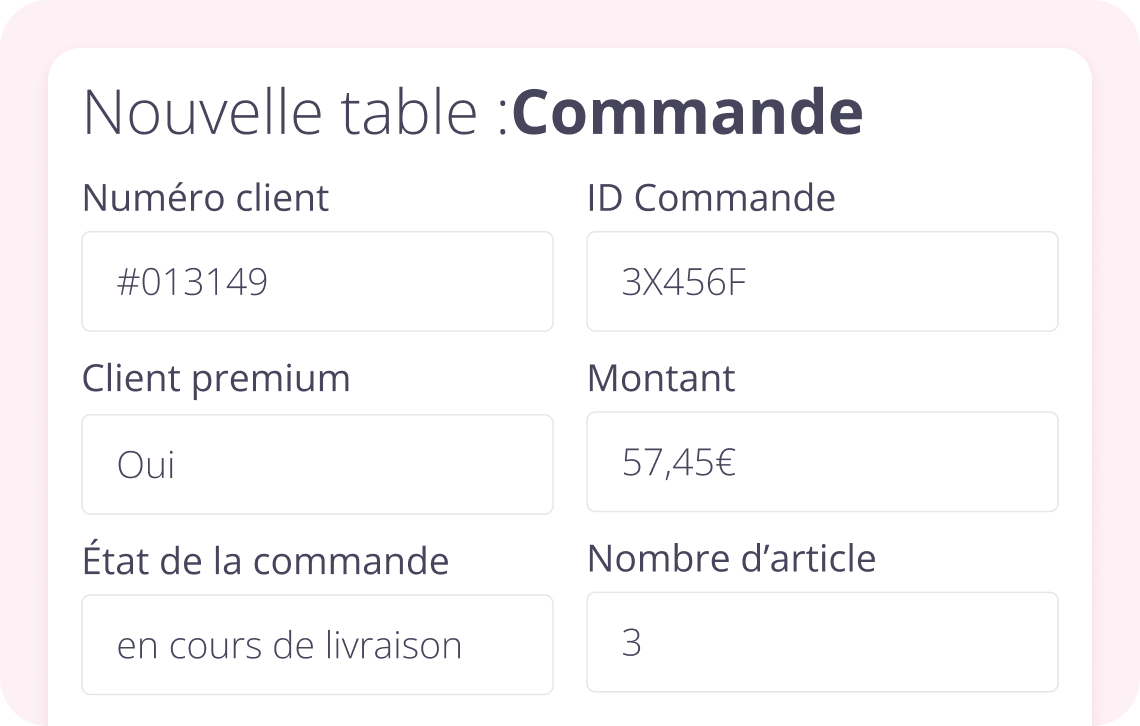
Task: Click the 57,45€ amount value
Action: point(679,463)
